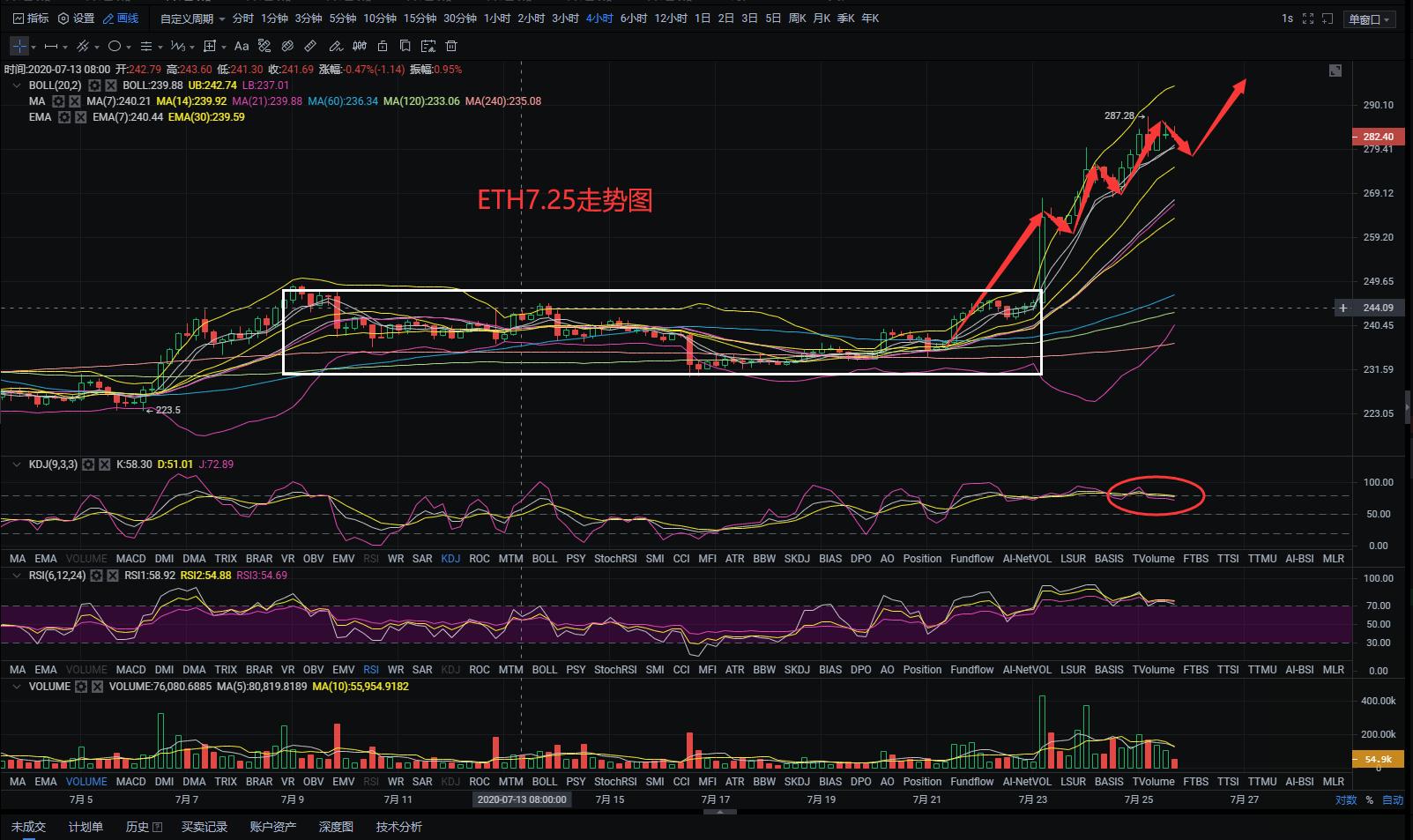
Task: Open the 自定义周期 custom period dropdown
Action: click(x=192, y=19)
